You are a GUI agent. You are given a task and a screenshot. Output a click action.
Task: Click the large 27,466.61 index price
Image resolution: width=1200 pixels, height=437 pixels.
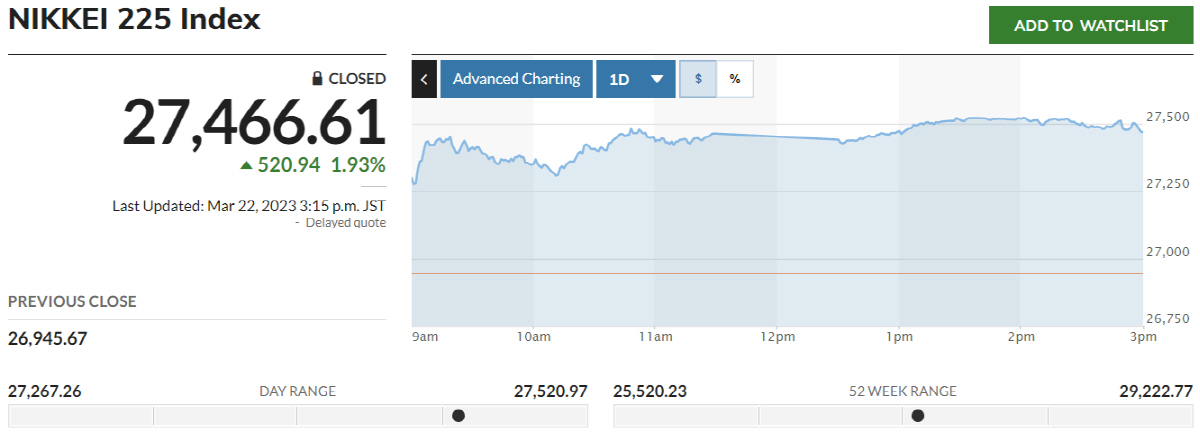[x=254, y=123]
